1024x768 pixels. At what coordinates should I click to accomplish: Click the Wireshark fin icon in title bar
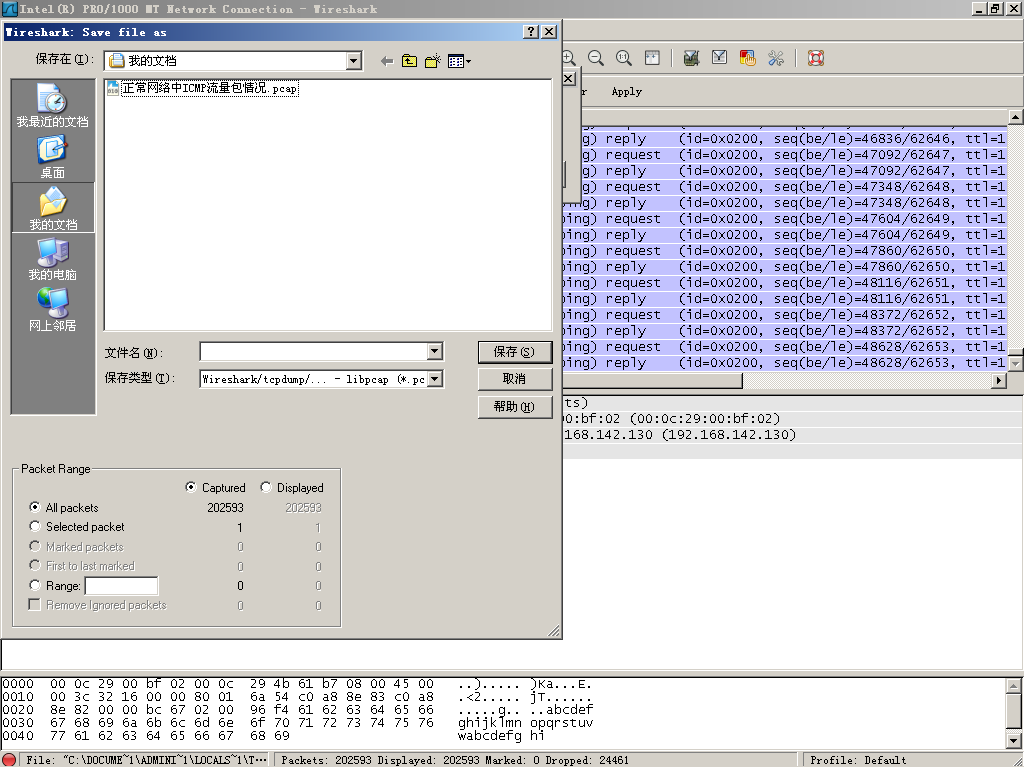(x=9, y=9)
